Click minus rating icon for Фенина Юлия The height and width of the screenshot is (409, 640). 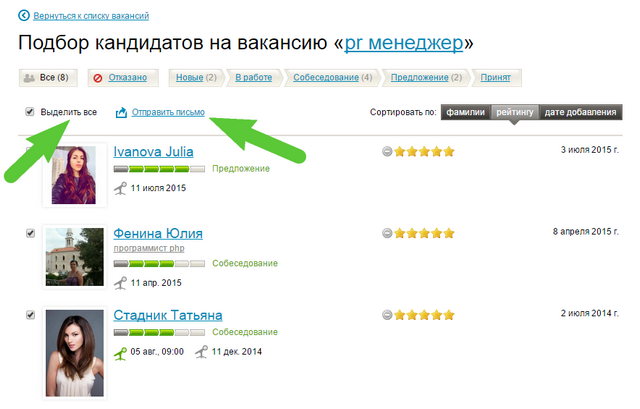[387, 233]
